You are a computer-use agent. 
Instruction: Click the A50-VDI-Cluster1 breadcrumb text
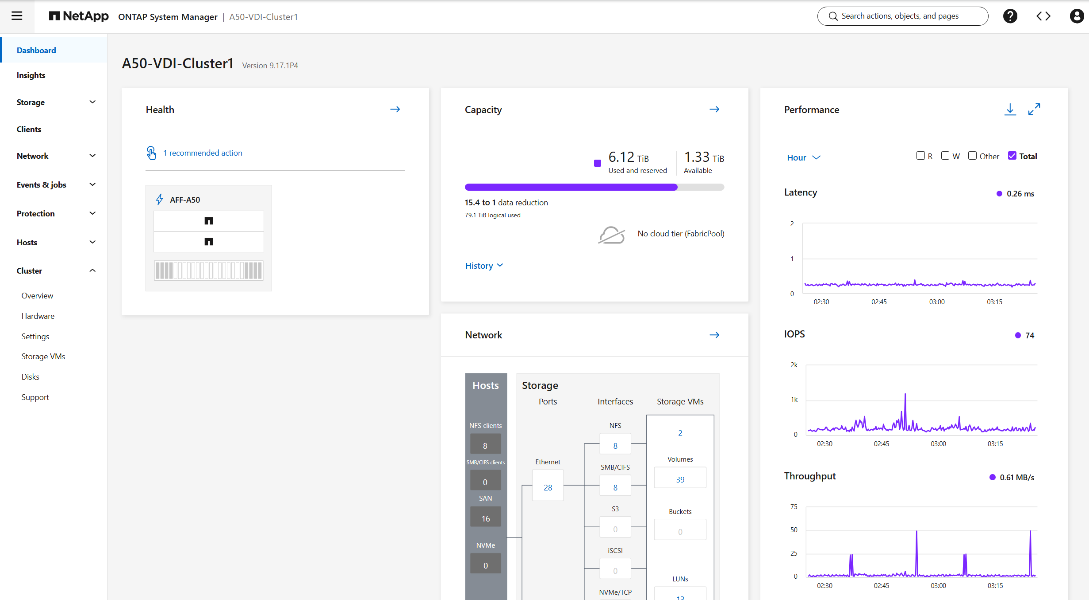coord(264,17)
